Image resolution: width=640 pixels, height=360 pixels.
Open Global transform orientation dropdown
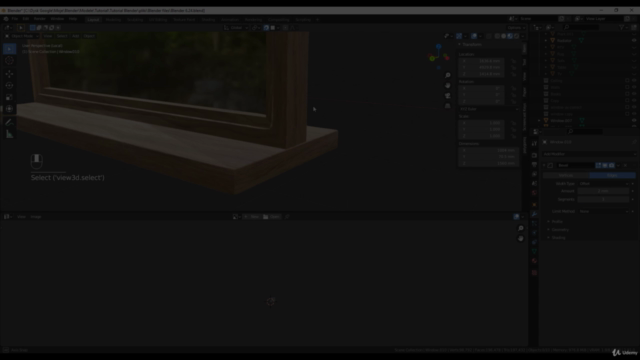[236, 28]
